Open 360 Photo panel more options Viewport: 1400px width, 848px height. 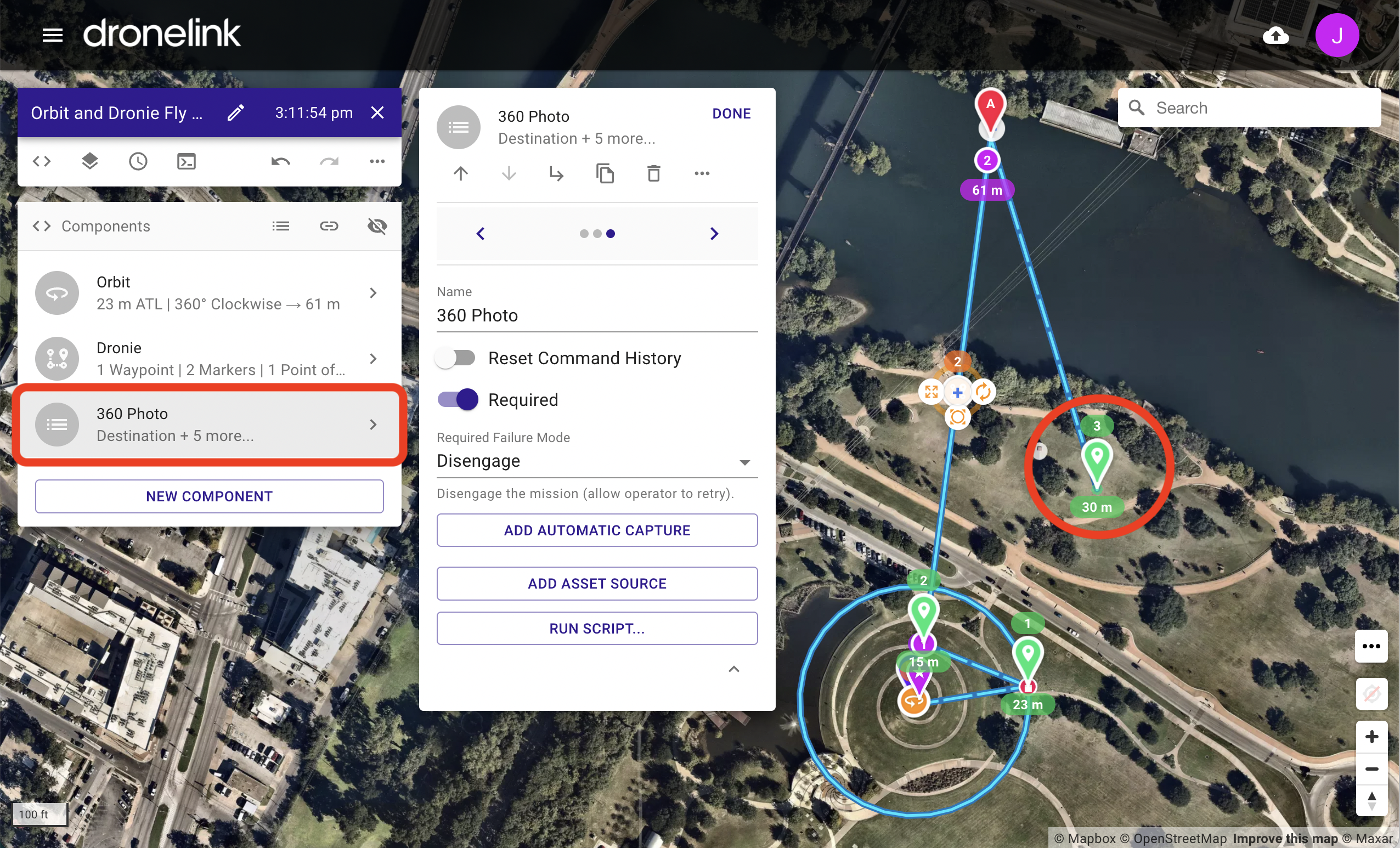pyautogui.click(x=702, y=173)
